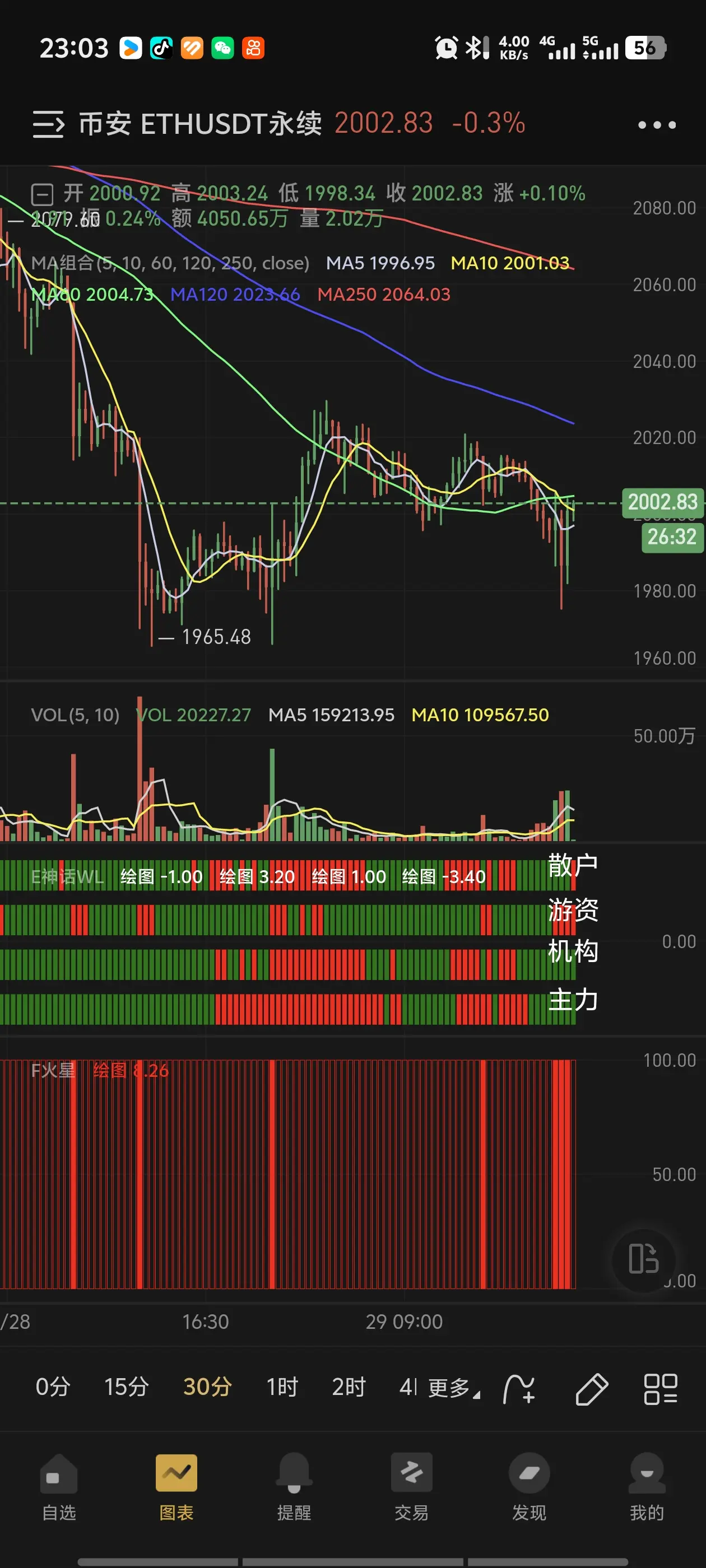Tap the 币安 ETHUSDT永续 symbol title
This screenshot has height=1568, width=706.
click(201, 124)
